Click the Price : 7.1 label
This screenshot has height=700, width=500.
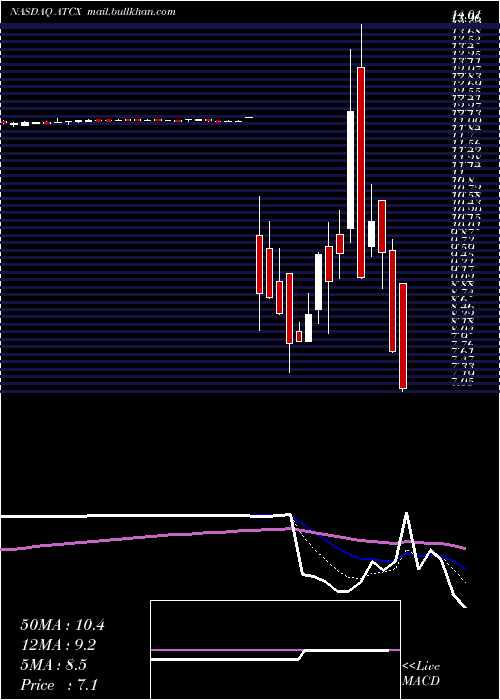(x=59, y=685)
